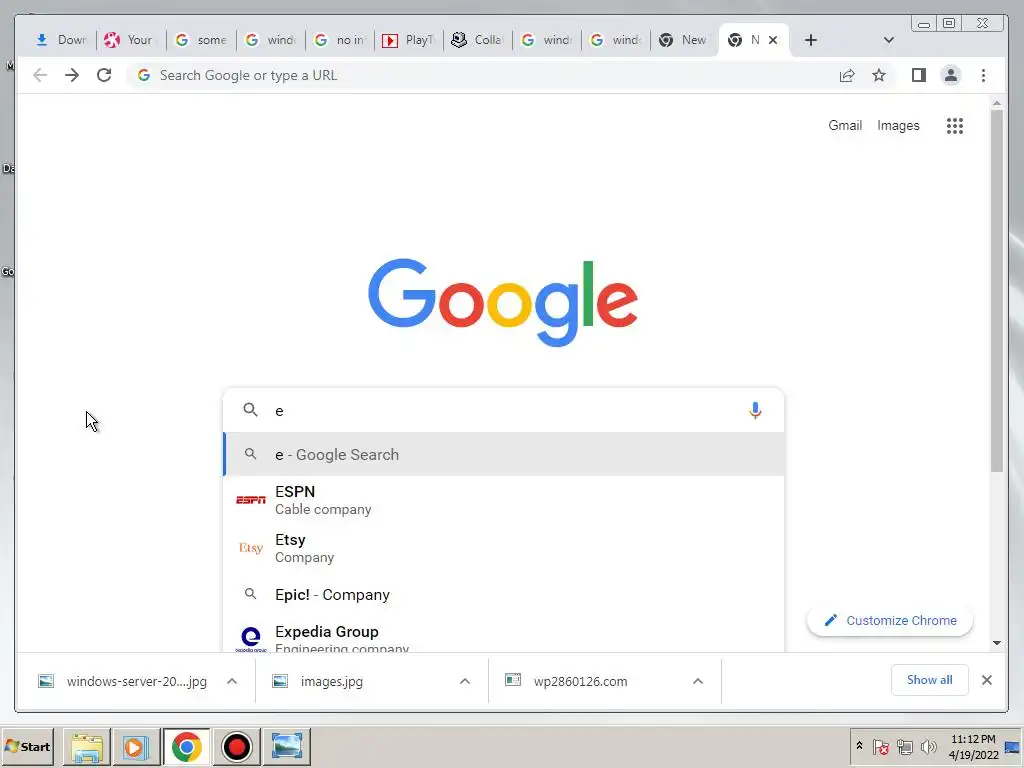Viewport: 1024px width, 768px height.
Task: Click the Expedia Group logo icon
Action: (251, 639)
